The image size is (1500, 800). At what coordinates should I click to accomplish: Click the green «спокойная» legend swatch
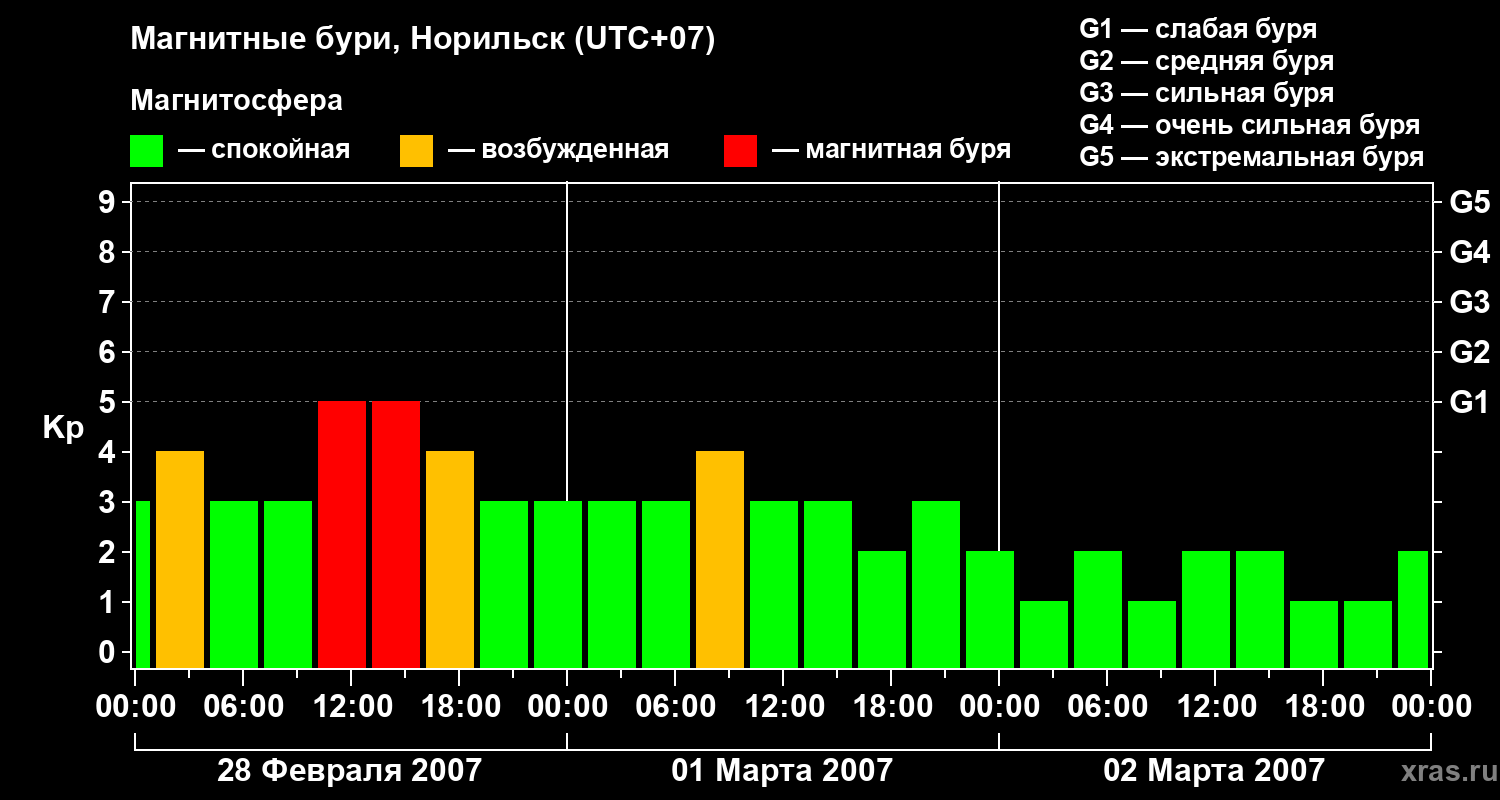(x=146, y=151)
